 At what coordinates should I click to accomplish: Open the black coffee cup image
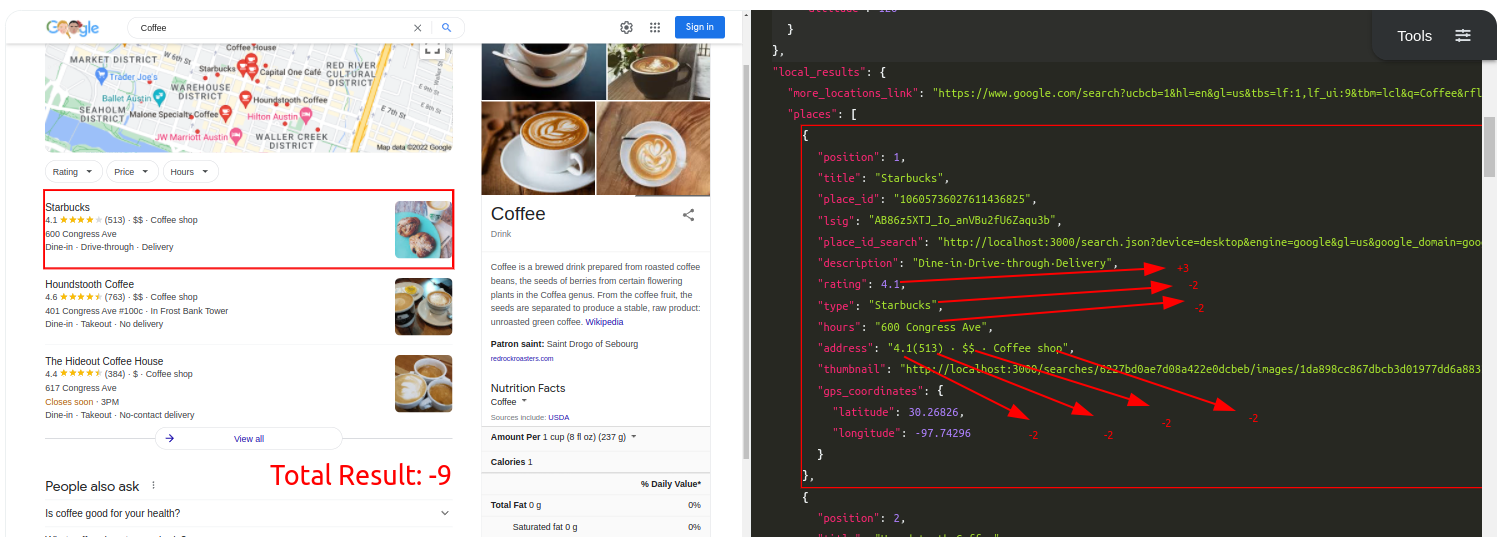[x=543, y=71]
